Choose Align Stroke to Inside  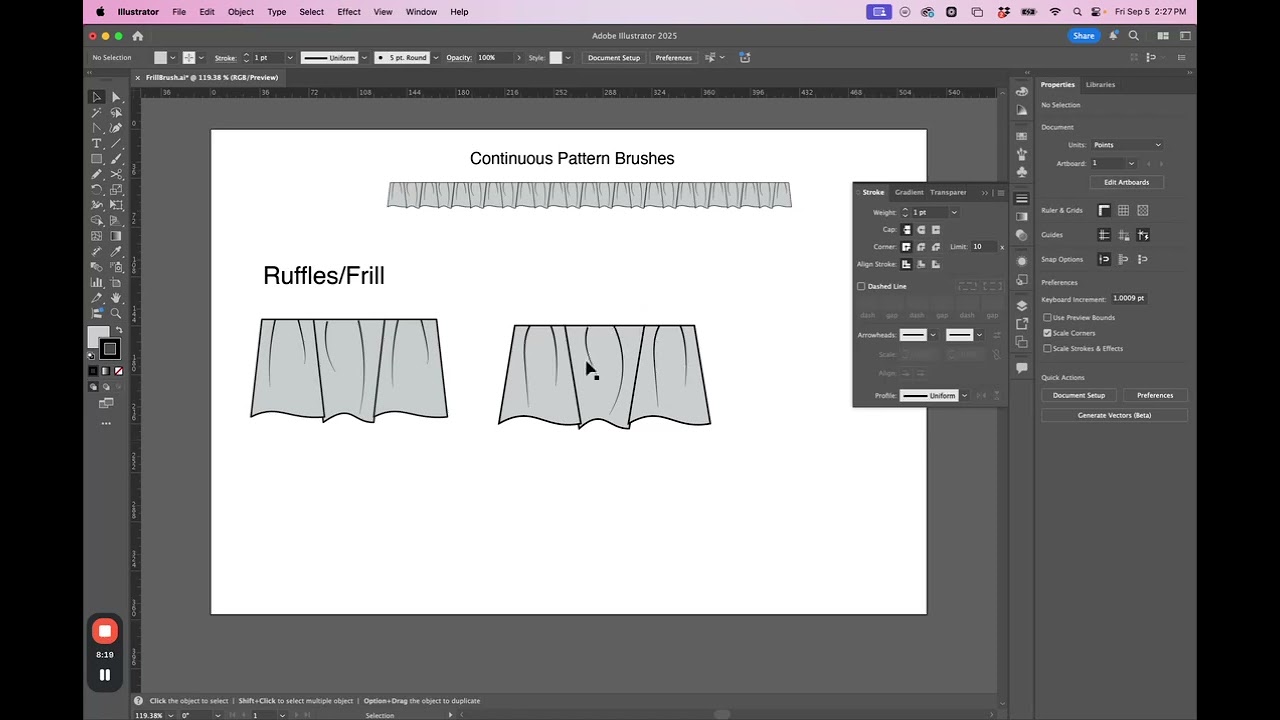(x=921, y=264)
